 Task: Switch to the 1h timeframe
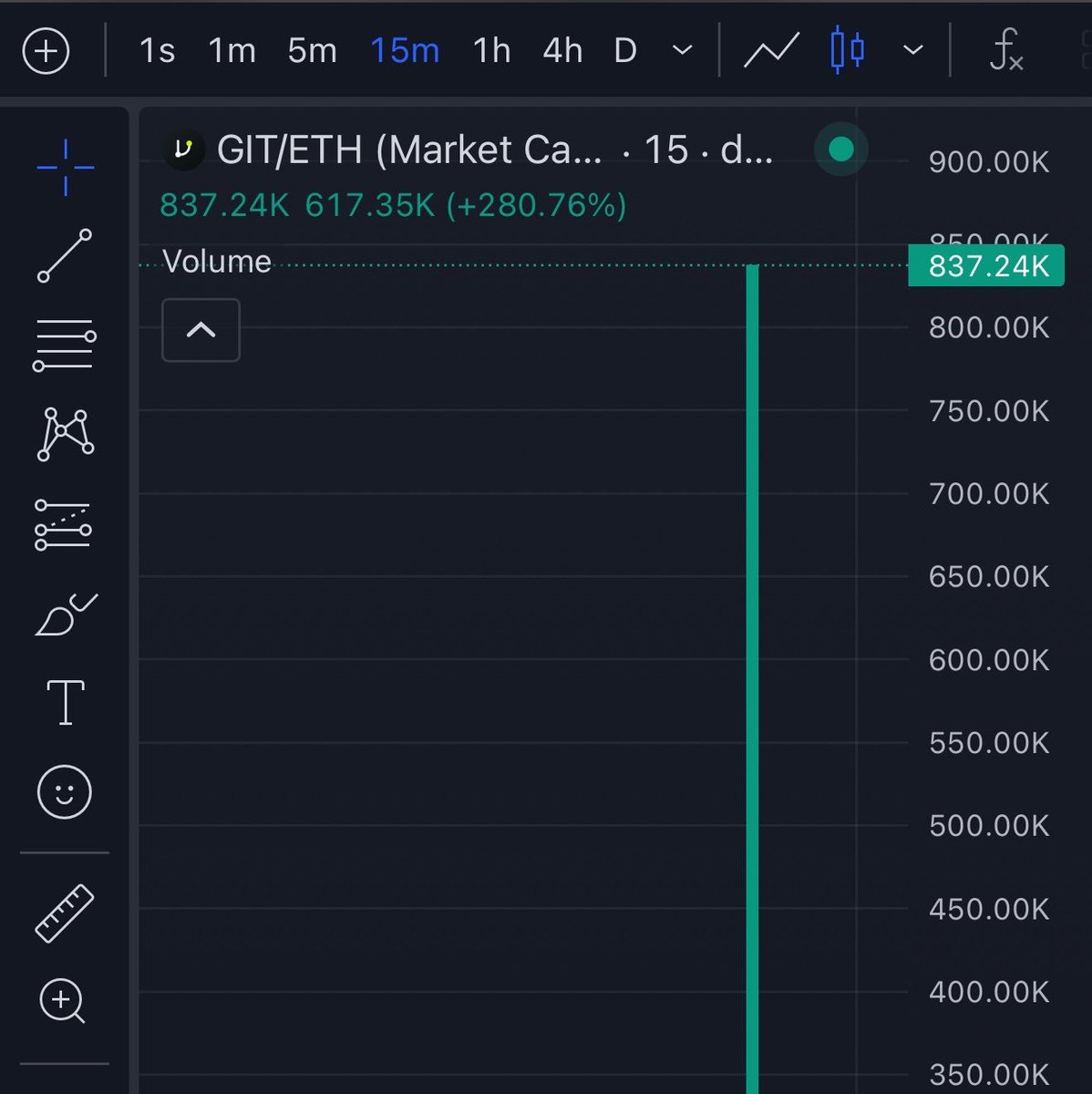tap(491, 51)
